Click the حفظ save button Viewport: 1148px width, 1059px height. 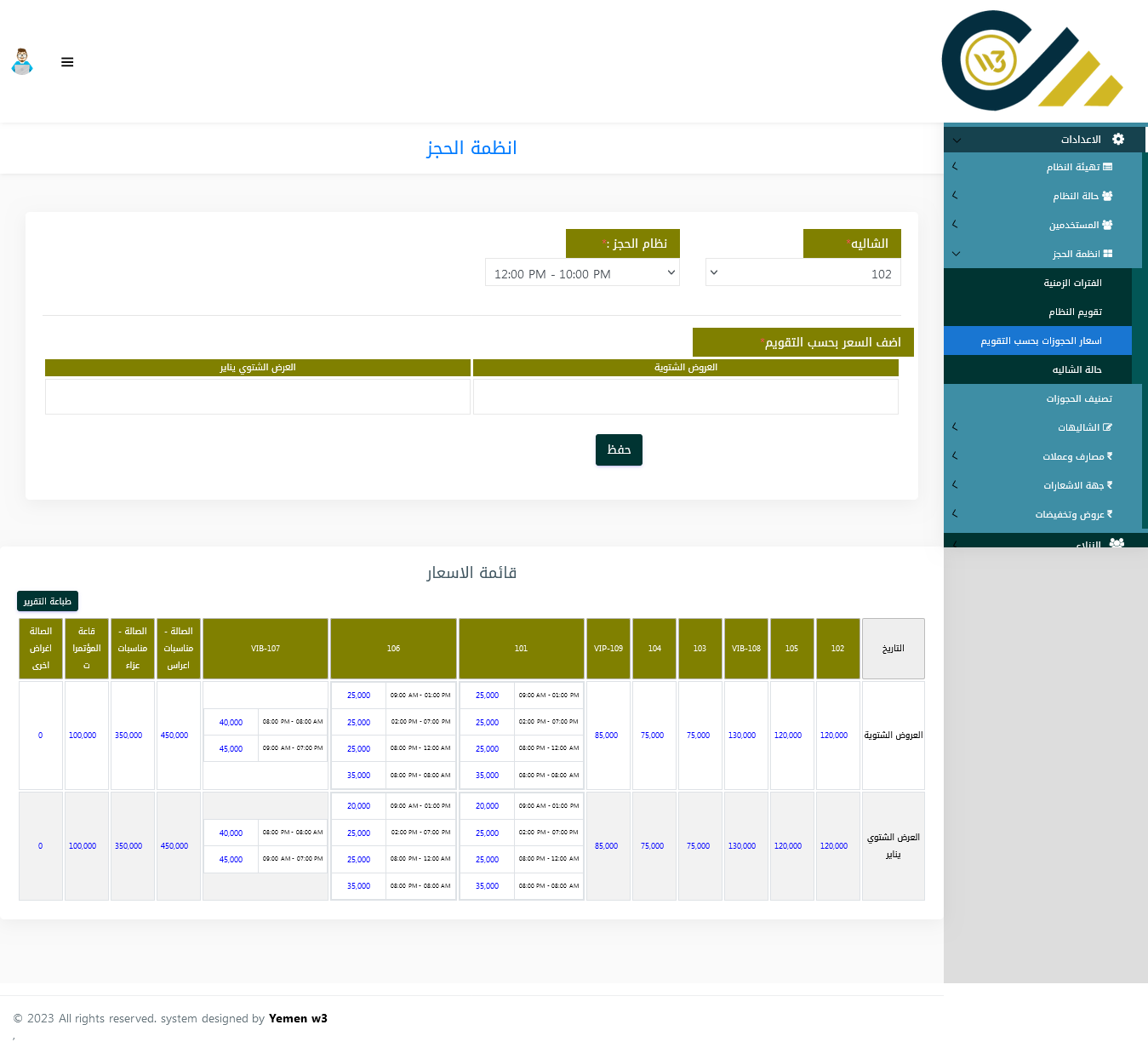[619, 449]
